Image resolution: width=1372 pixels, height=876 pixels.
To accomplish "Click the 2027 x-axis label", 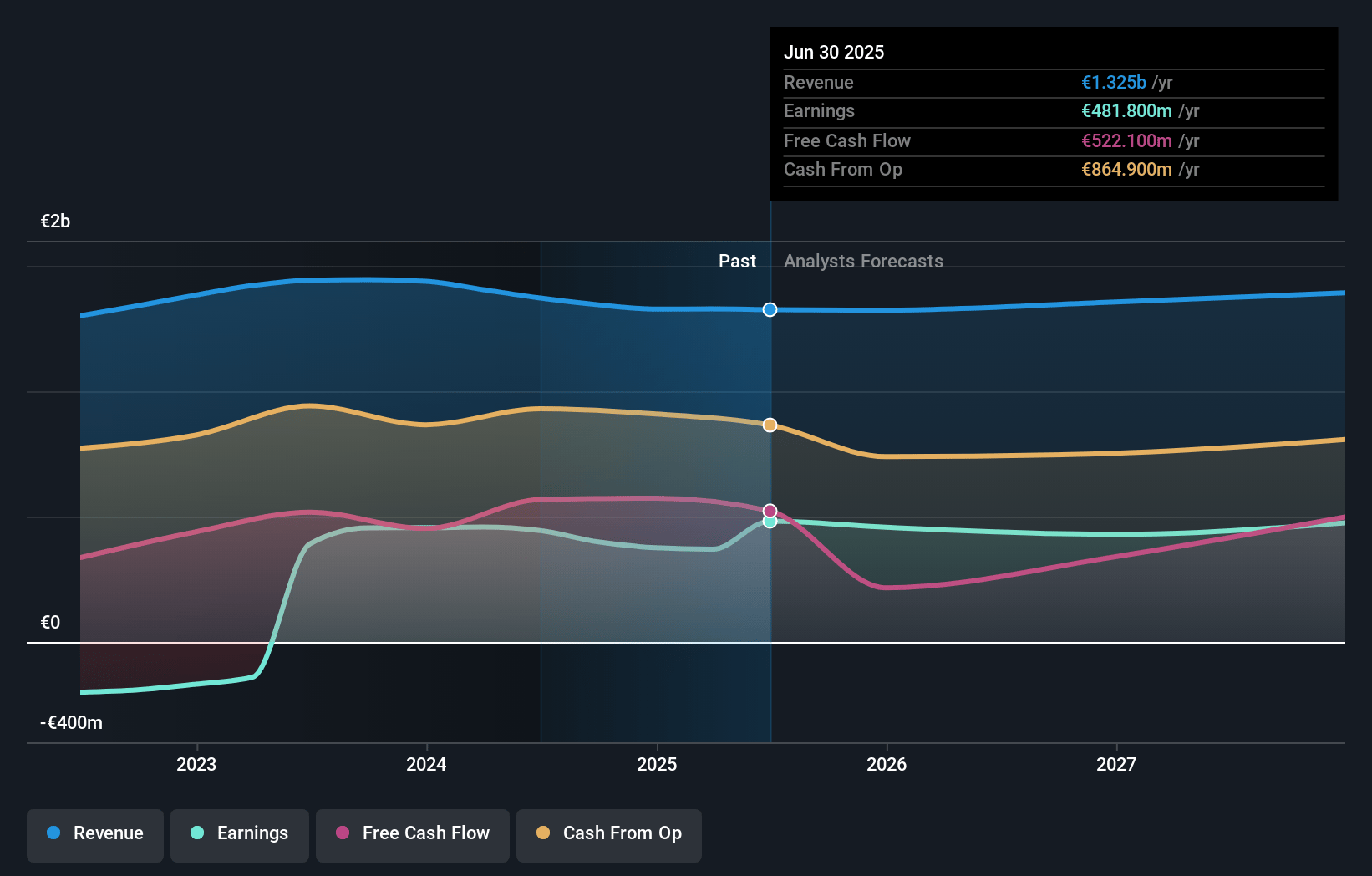I will [x=1116, y=764].
